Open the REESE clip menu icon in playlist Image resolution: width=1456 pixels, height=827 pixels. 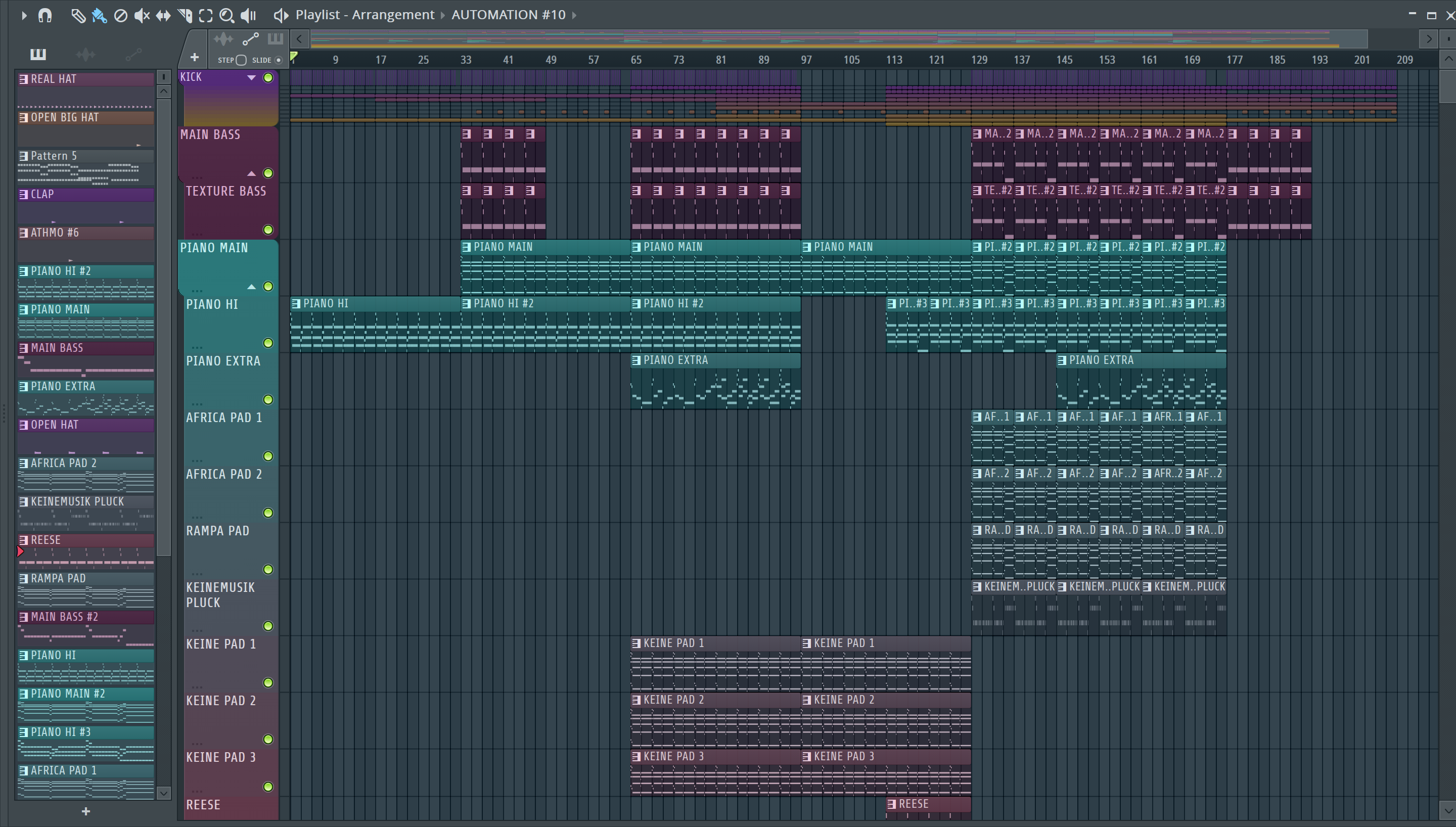click(x=891, y=805)
